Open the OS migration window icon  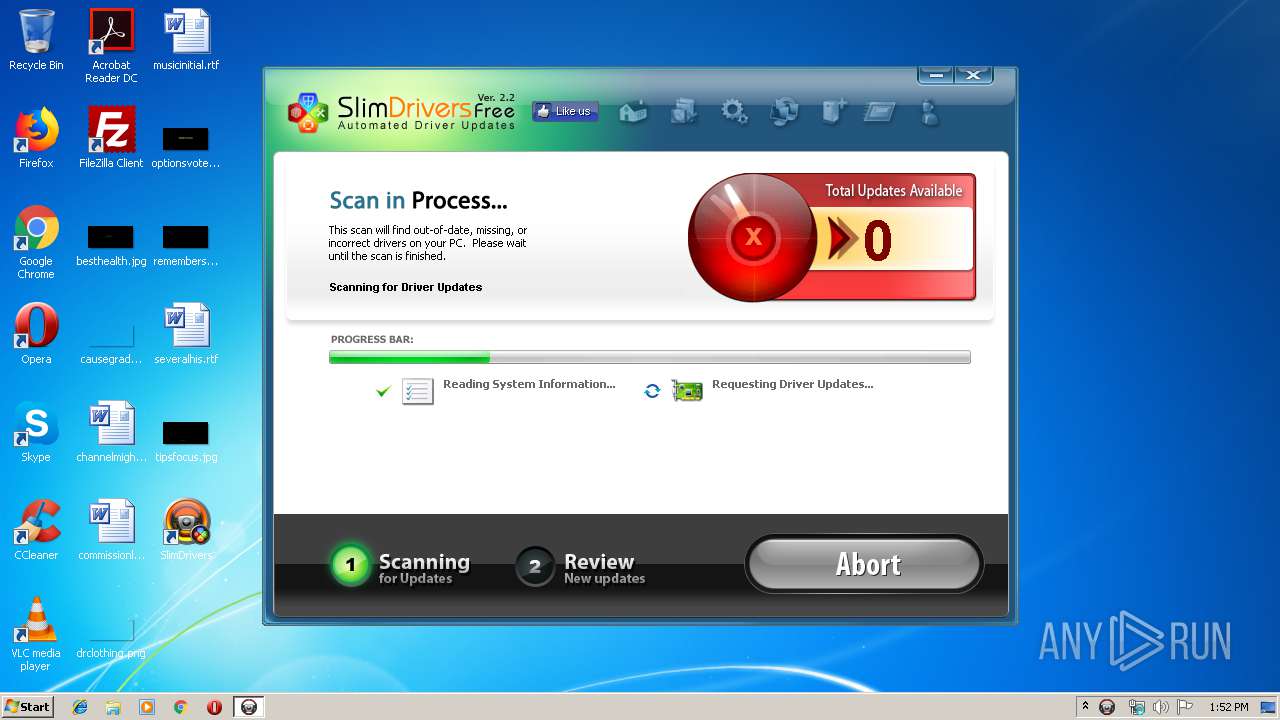(x=879, y=111)
